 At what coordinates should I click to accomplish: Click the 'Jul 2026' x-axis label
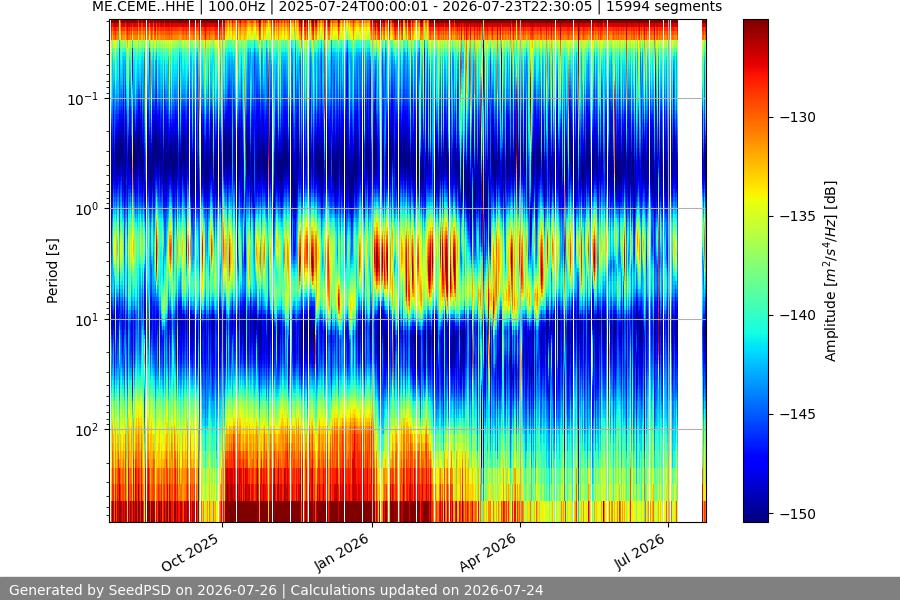coord(640,552)
